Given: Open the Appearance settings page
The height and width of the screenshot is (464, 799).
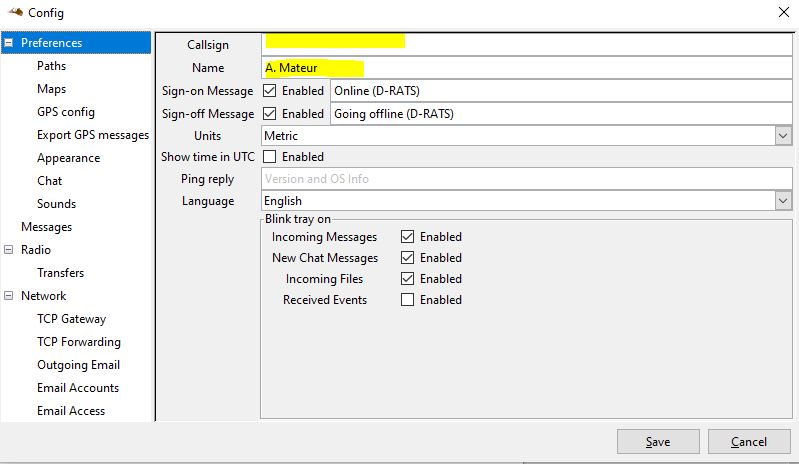Looking at the screenshot, I should 68,158.
